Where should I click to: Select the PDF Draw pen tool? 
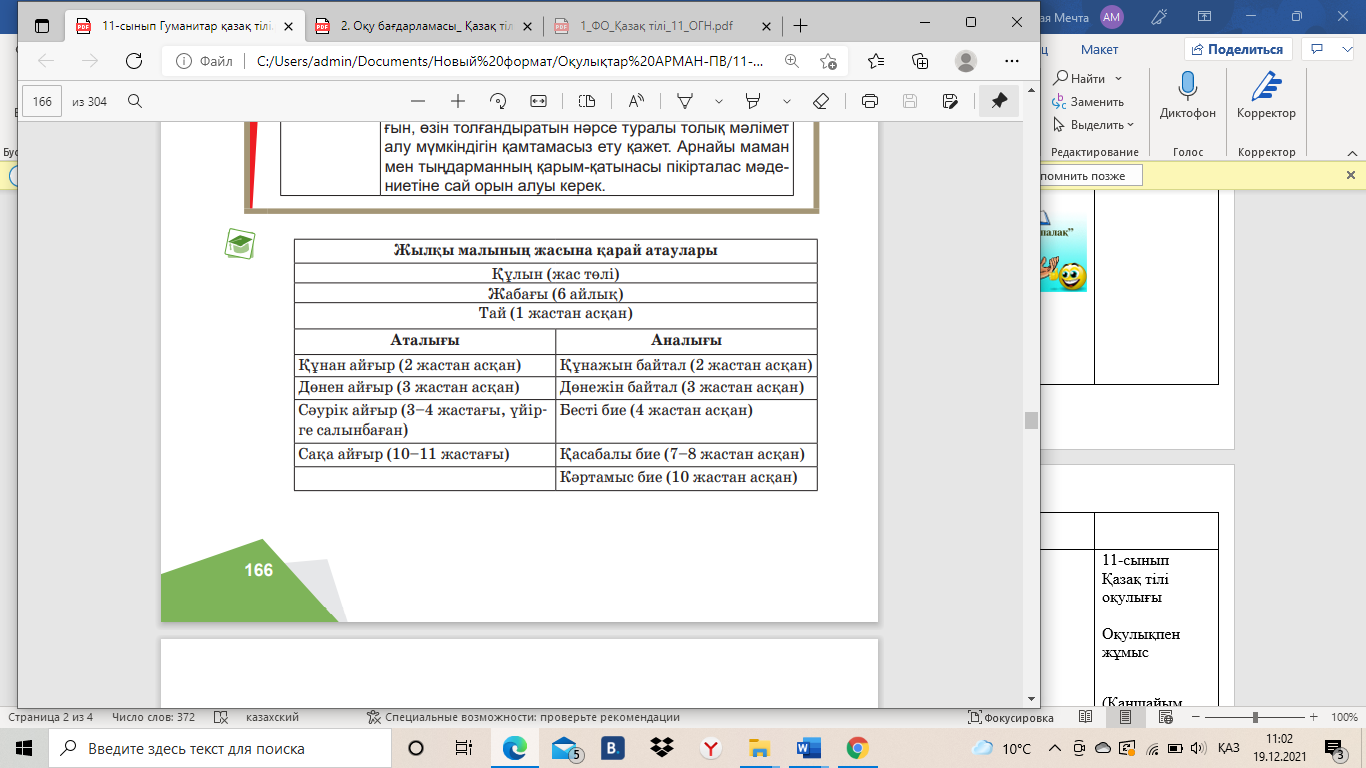click(x=686, y=101)
